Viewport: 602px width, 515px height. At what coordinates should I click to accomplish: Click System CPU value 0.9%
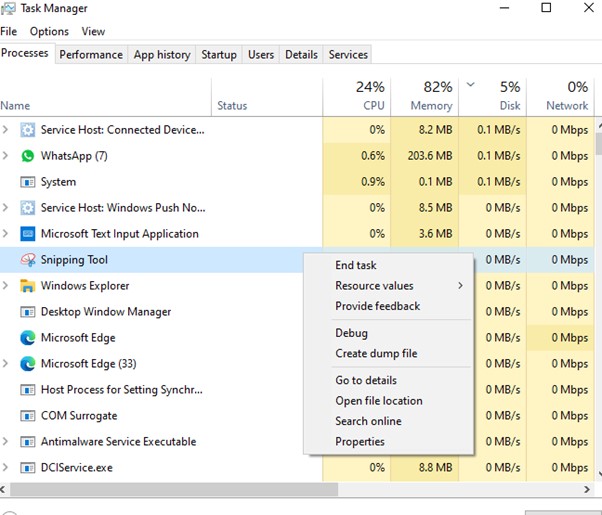(x=373, y=182)
